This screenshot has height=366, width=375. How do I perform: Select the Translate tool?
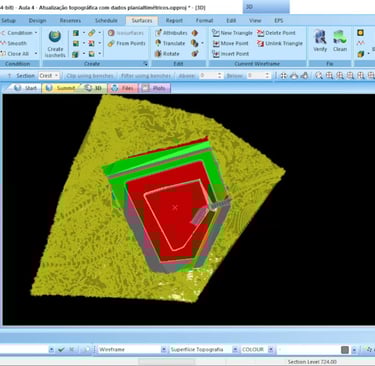click(170, 43)
